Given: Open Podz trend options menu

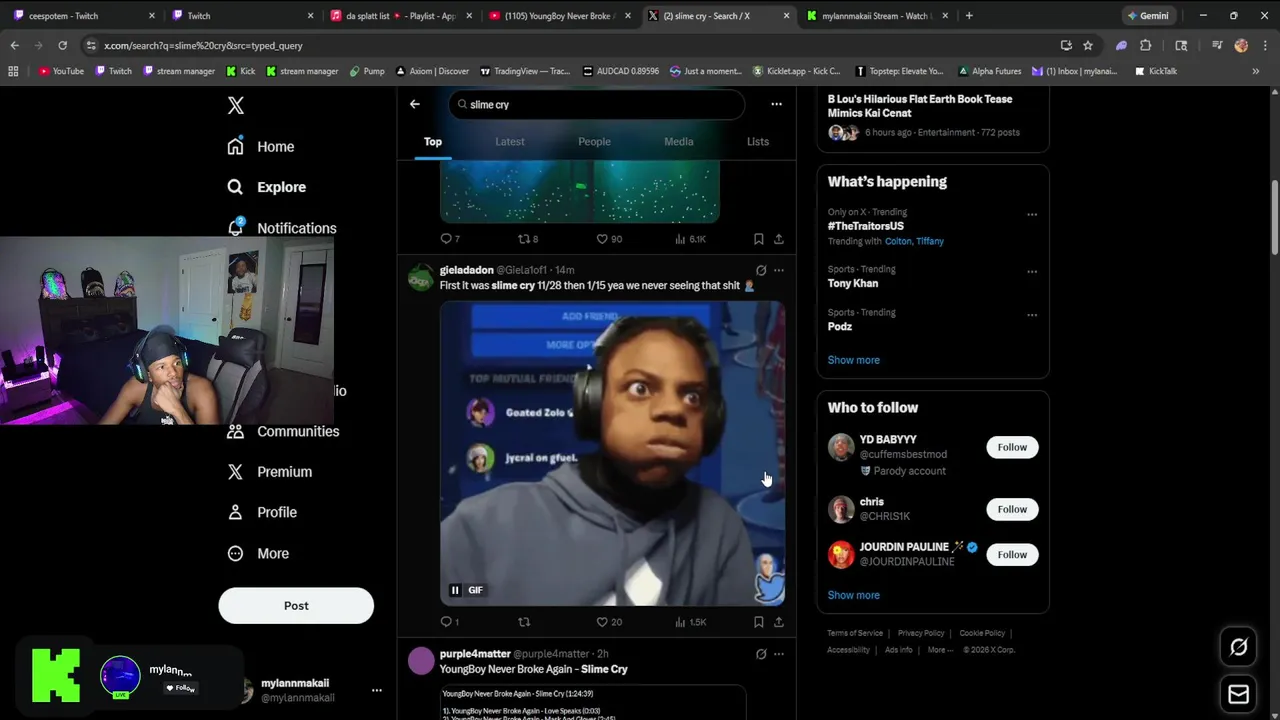Looking at the screenshot, I should pyautogui.click(x=1032, y=314).
